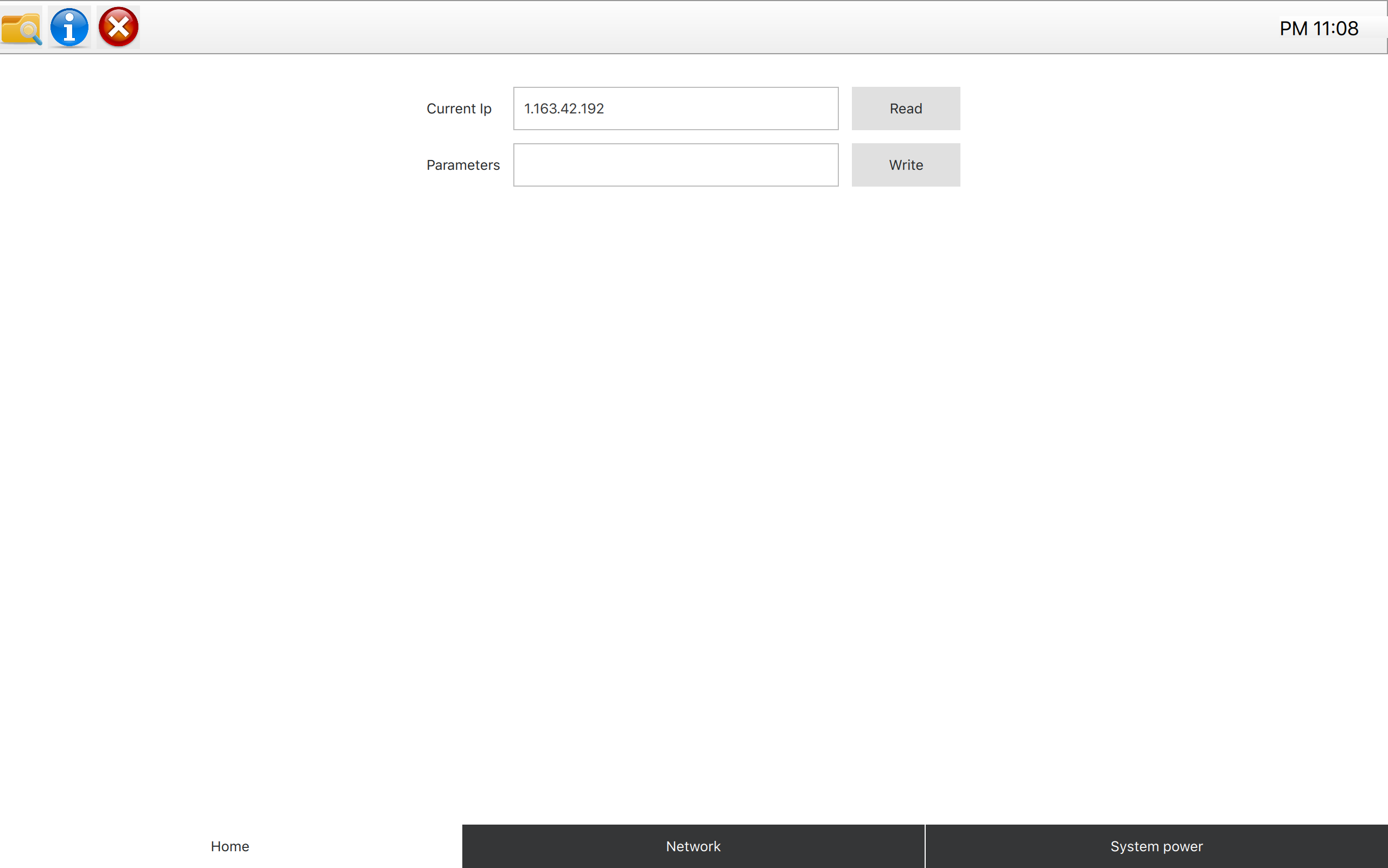The height and width of the screenshot is (868, 1388).
Task: Click the blue information icon
Action: (x=69, y=28)
